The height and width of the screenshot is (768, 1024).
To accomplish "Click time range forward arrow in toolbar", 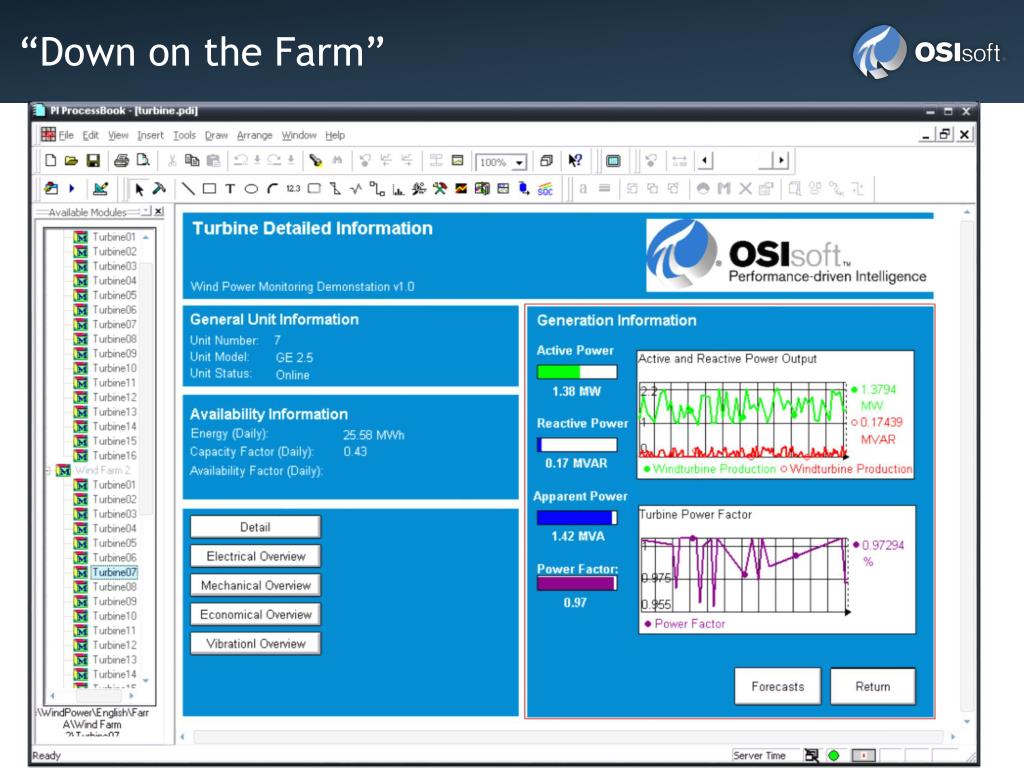I will click(x=781, y=160).
